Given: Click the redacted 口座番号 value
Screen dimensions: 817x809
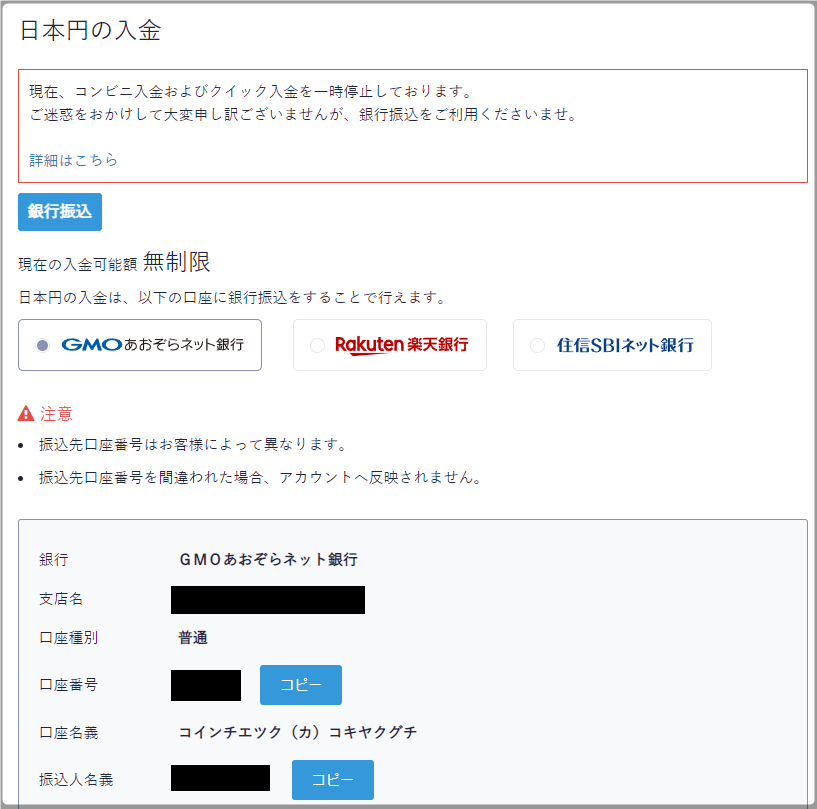Looking at the screenshot, I should [x=206, y=685].
